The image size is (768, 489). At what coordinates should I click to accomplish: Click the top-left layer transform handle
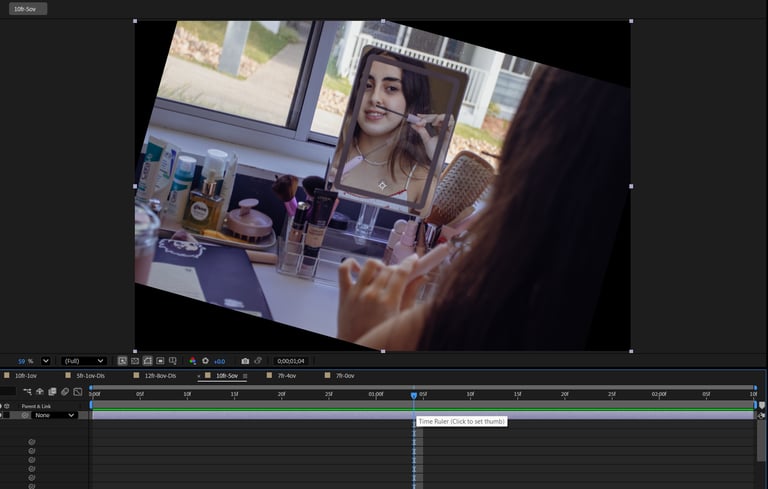[x=135, y=21]
